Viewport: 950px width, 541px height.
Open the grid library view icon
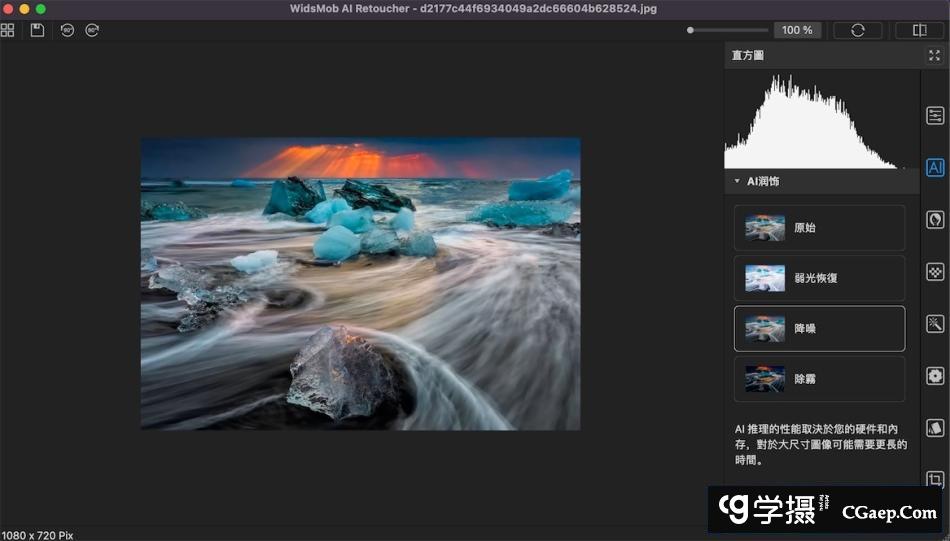pos(8,30)
